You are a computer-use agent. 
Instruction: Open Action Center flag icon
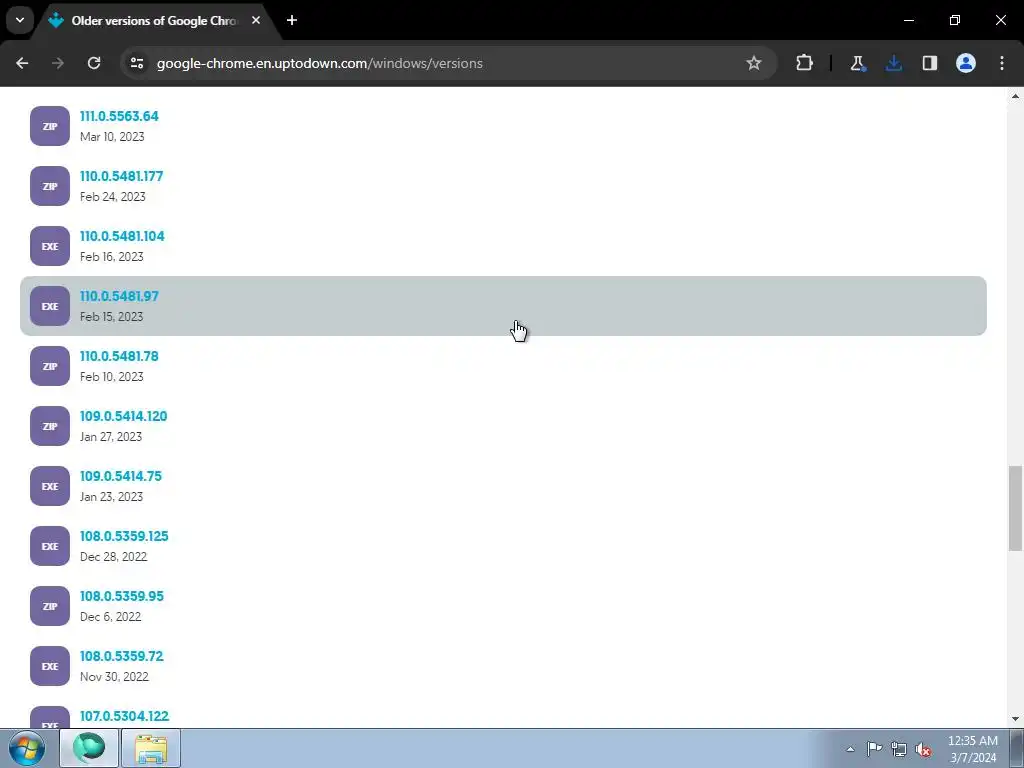click(874, 749)
